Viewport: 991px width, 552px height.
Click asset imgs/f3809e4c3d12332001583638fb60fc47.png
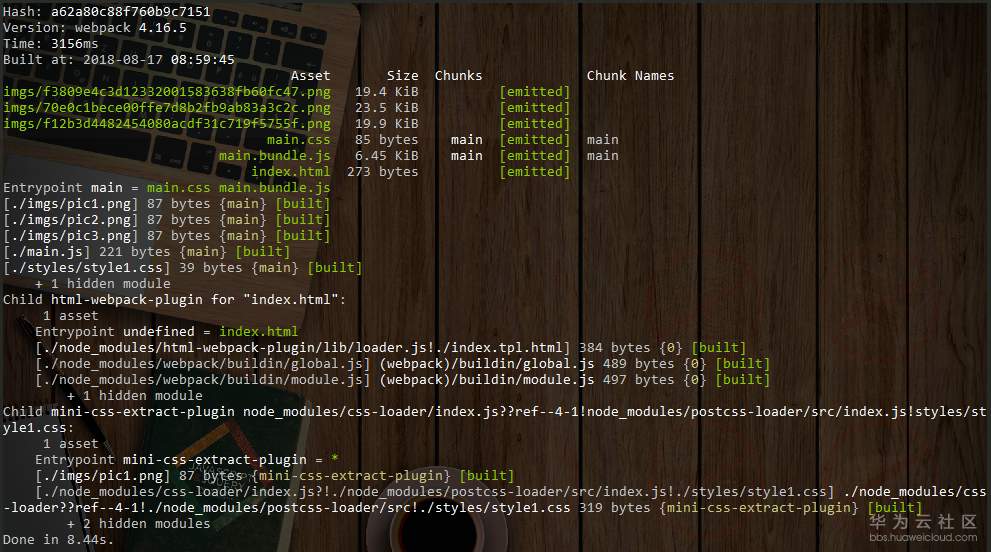pos(167,92)
